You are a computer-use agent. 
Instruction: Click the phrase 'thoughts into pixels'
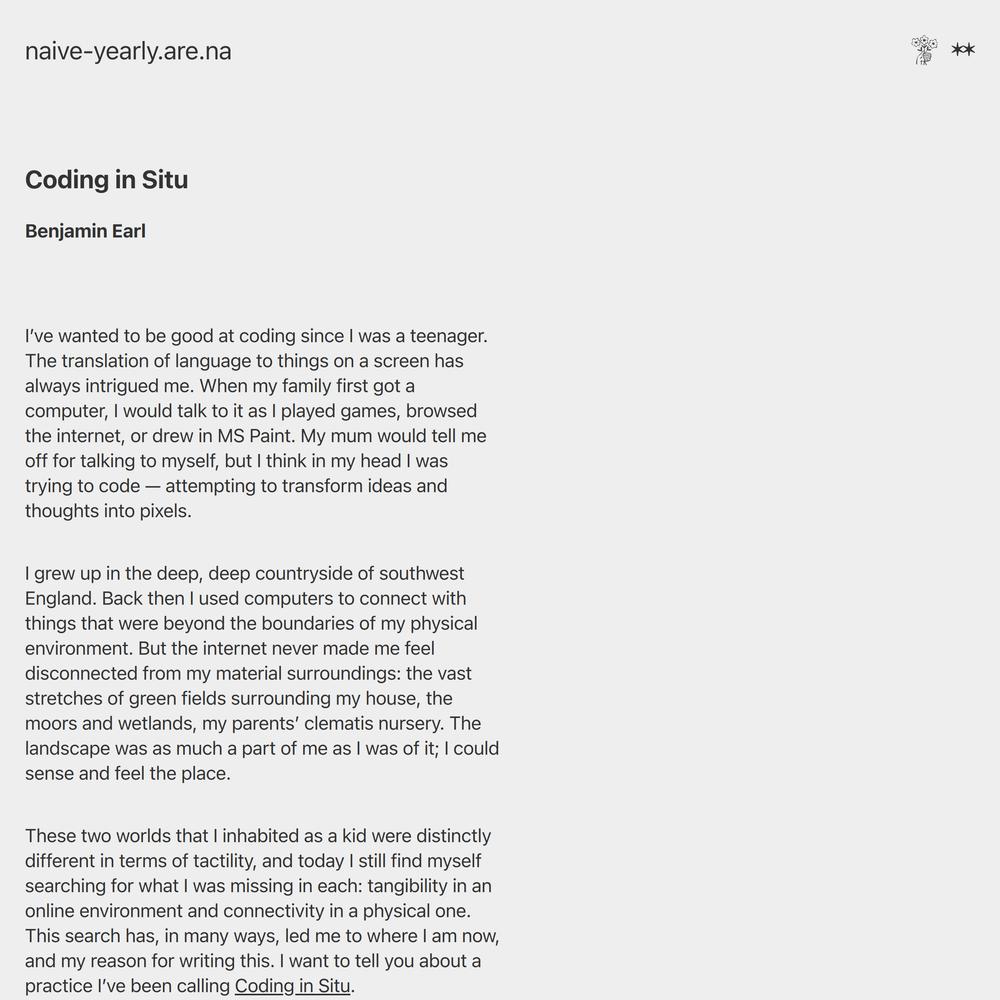pos(108,511)
